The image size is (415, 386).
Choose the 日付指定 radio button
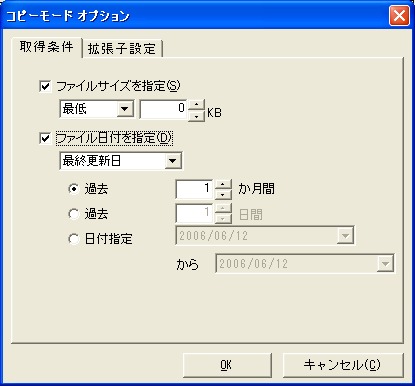click(74, 239)
